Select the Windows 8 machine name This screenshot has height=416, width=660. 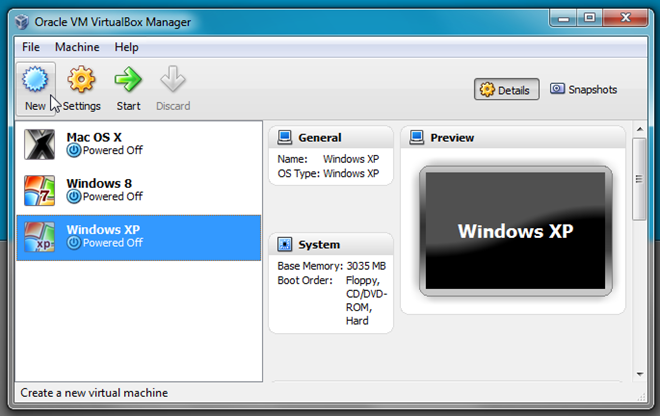coord(99,184)
